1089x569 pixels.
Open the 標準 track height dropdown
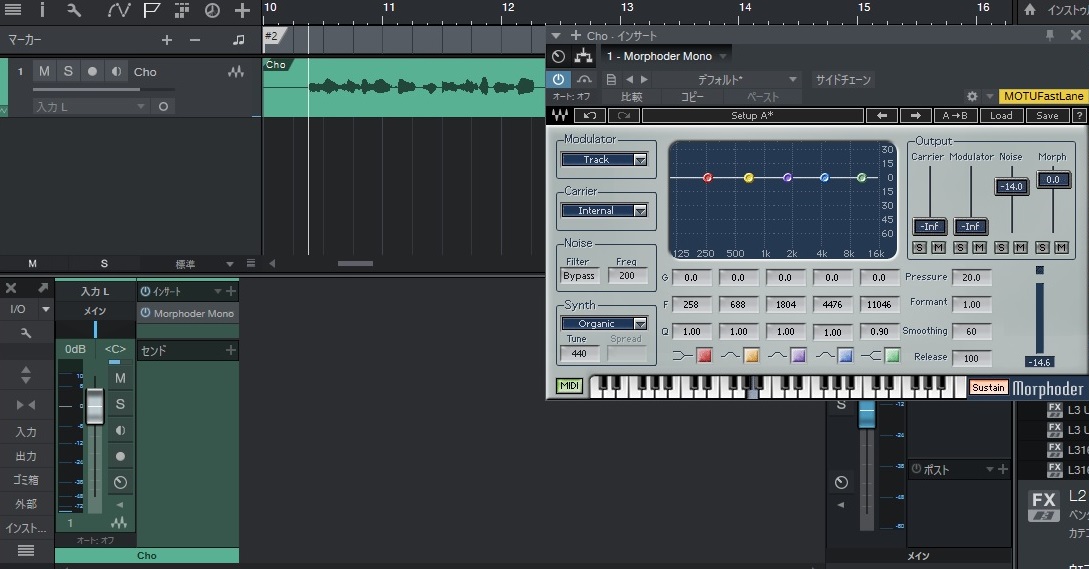click(204, 264)
